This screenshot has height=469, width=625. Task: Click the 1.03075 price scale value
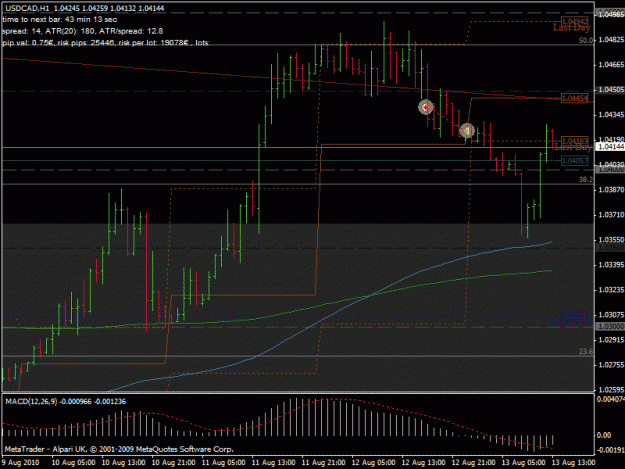click(x=611, y=315)
